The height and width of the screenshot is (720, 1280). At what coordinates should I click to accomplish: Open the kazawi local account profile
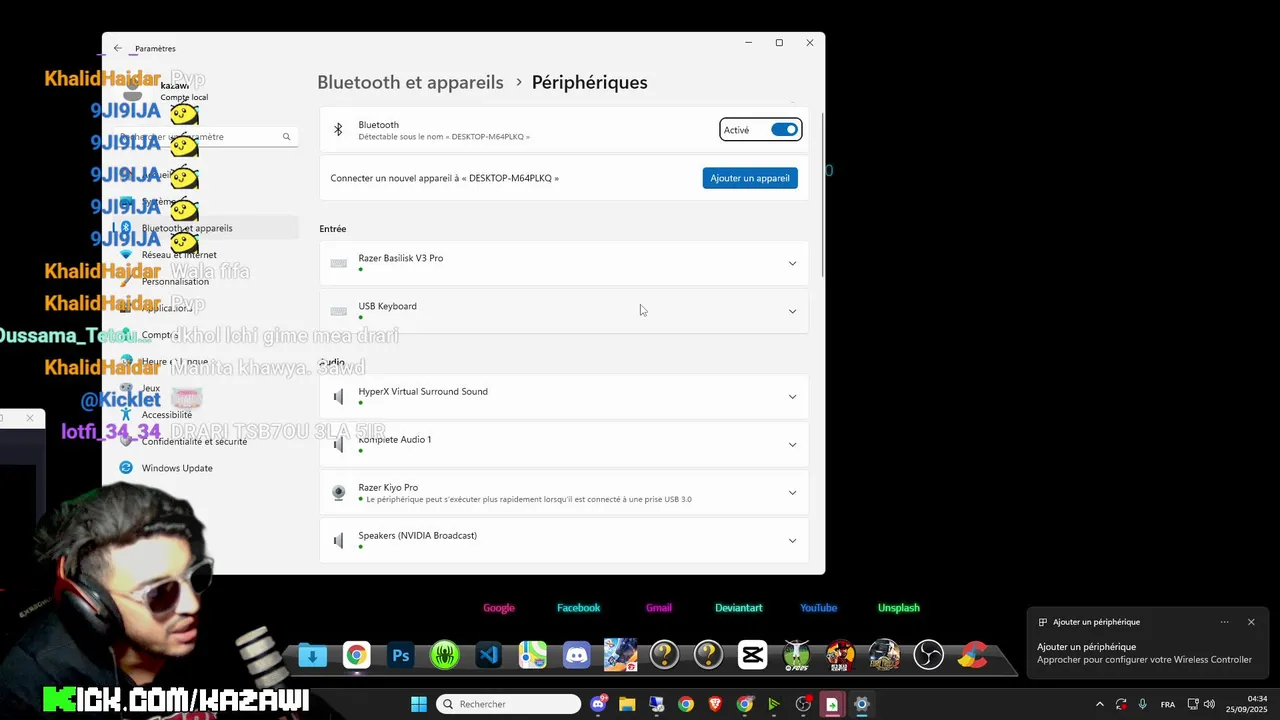coord(165,90)
